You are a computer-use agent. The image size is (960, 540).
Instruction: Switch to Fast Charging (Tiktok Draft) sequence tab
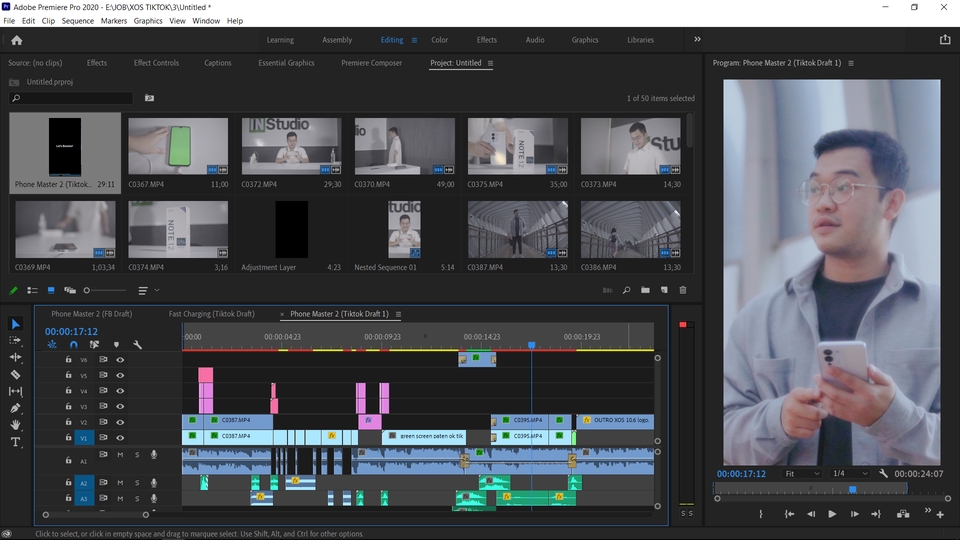(x=211, y=314)
